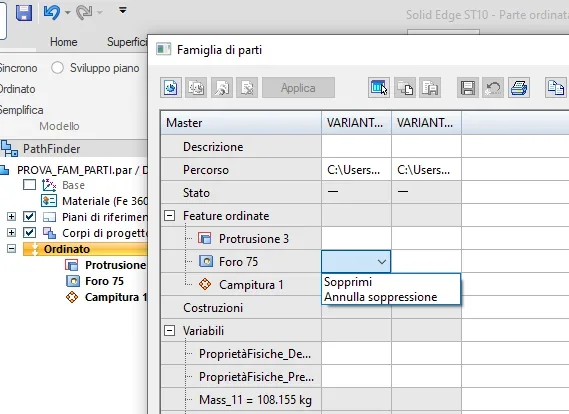Screen dimensions: 569x414
Task: Click Campitura 1 icon in table
Action: 205,284
